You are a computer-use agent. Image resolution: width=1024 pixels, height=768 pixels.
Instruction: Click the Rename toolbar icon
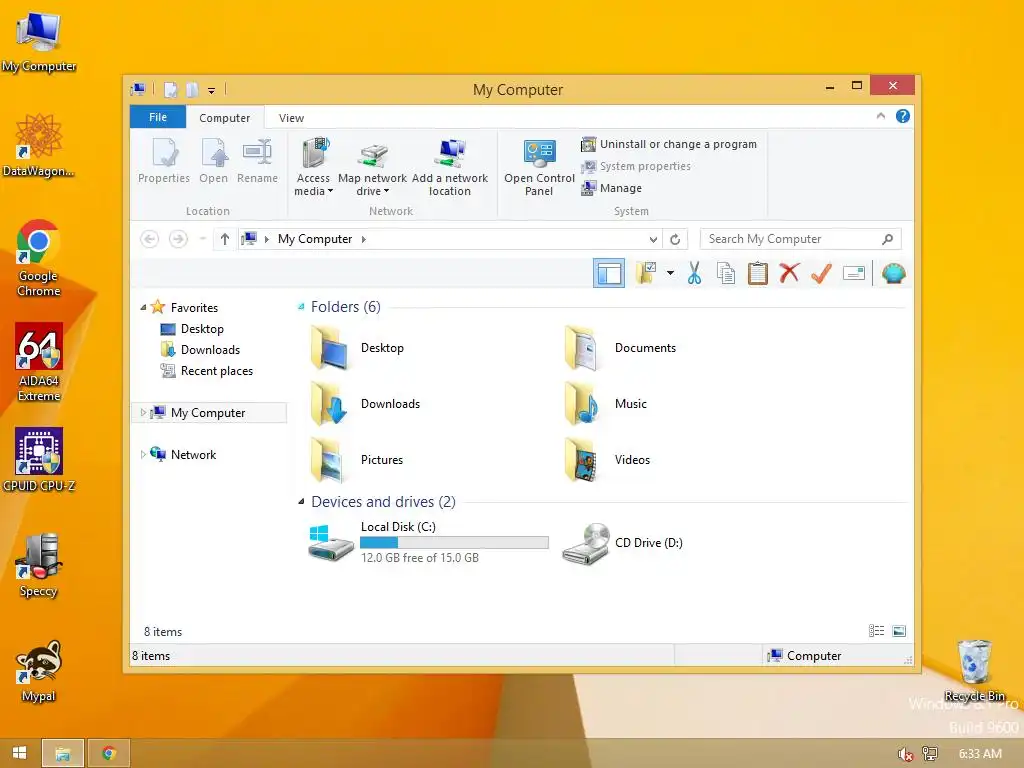(x=854, y=273)
